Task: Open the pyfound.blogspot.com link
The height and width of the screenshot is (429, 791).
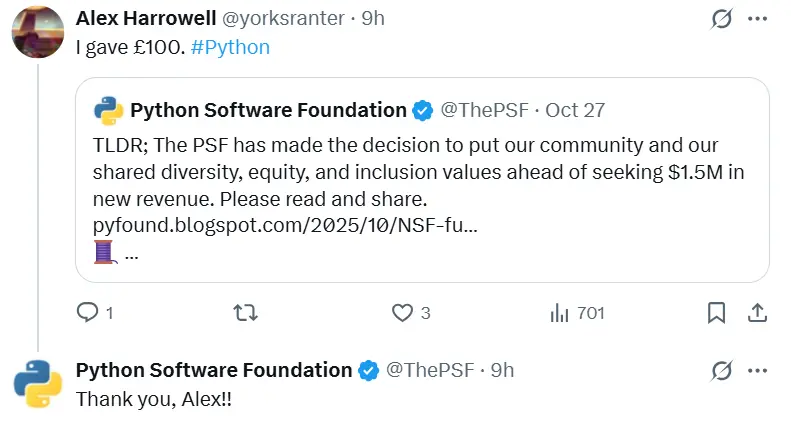Action: (284, 224)
